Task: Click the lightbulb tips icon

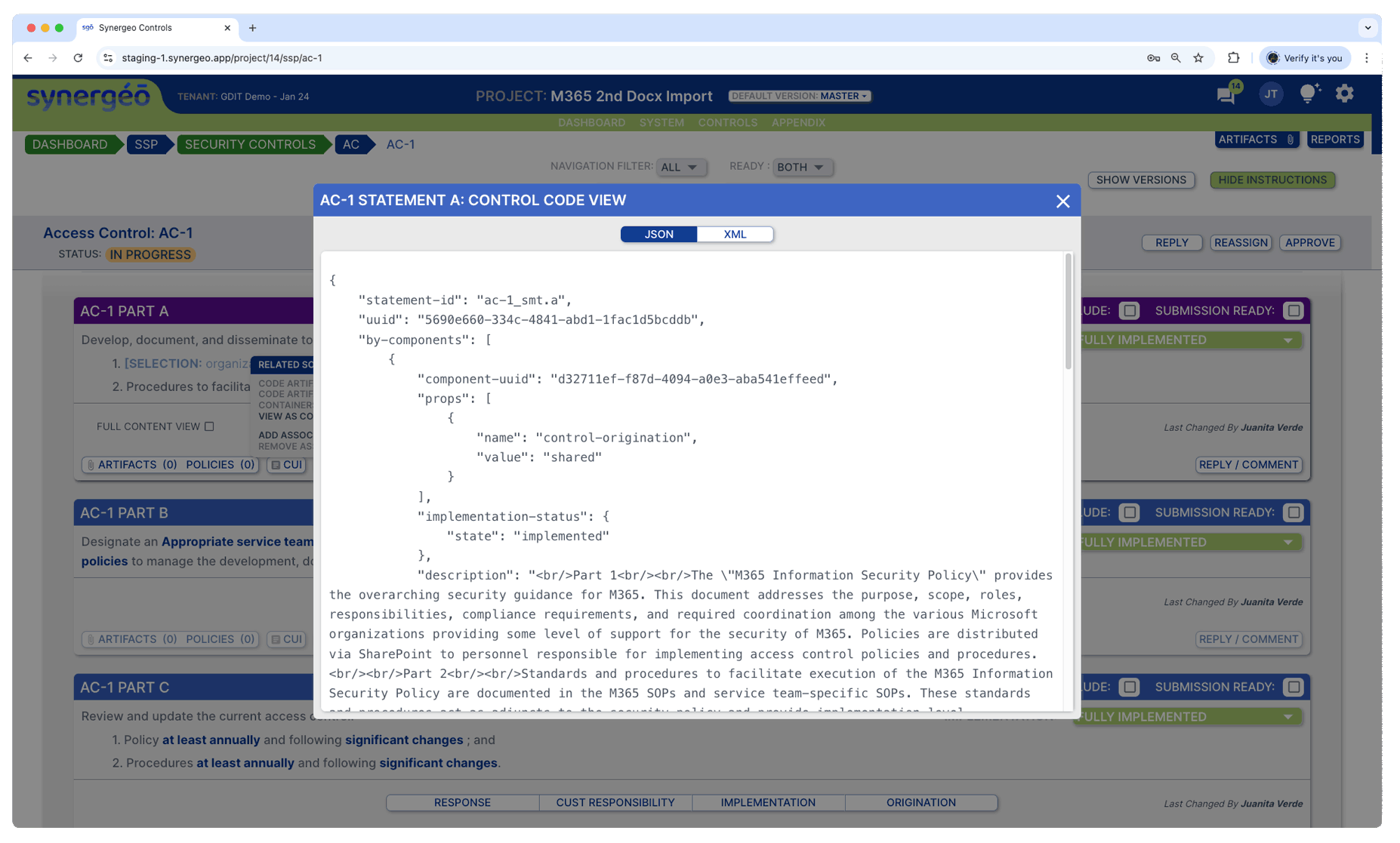Action: point(1309,94)
